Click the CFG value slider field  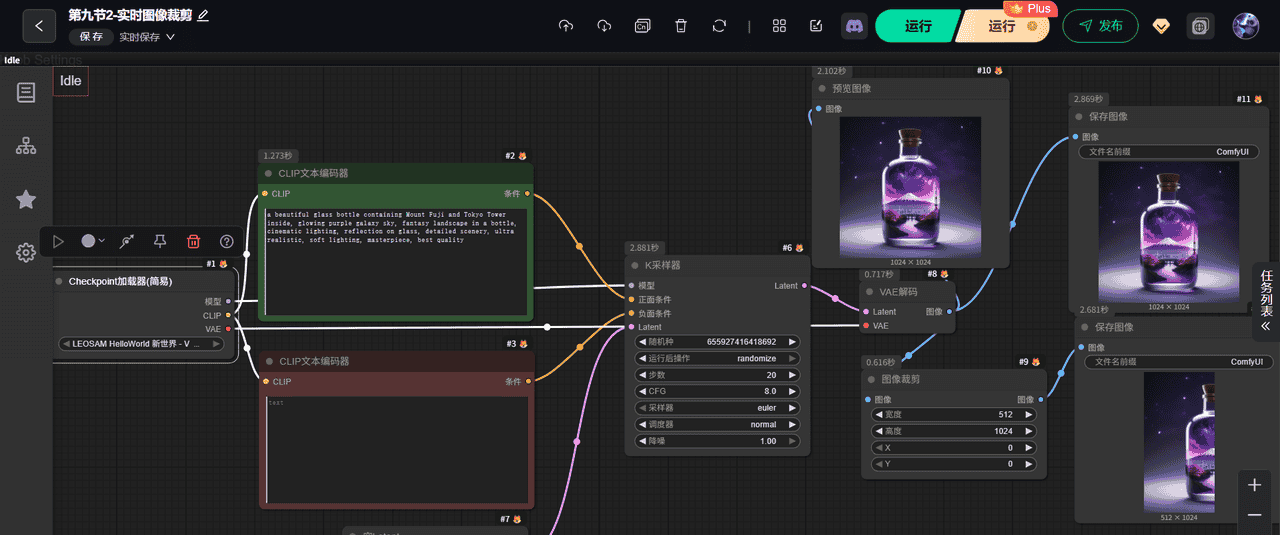coord(717,391)
